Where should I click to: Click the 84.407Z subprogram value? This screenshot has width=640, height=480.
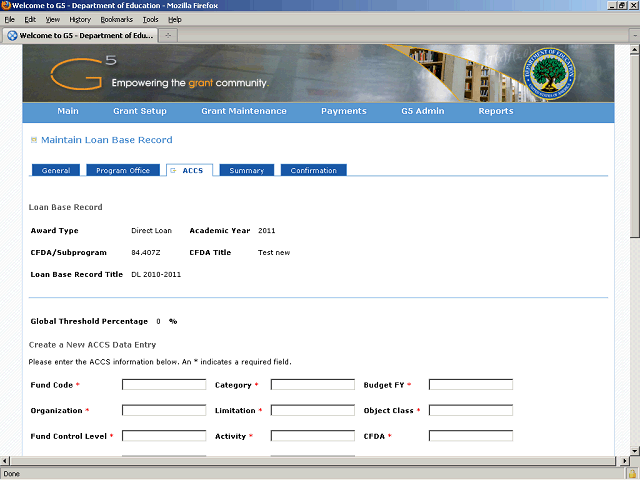[146, 253]
